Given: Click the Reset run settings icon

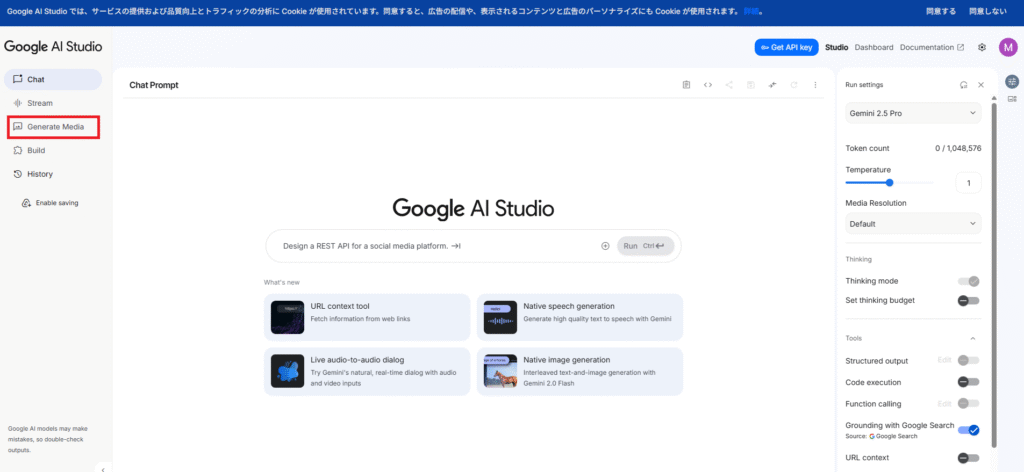Looking at the screenshot, I should coord(963,85).
